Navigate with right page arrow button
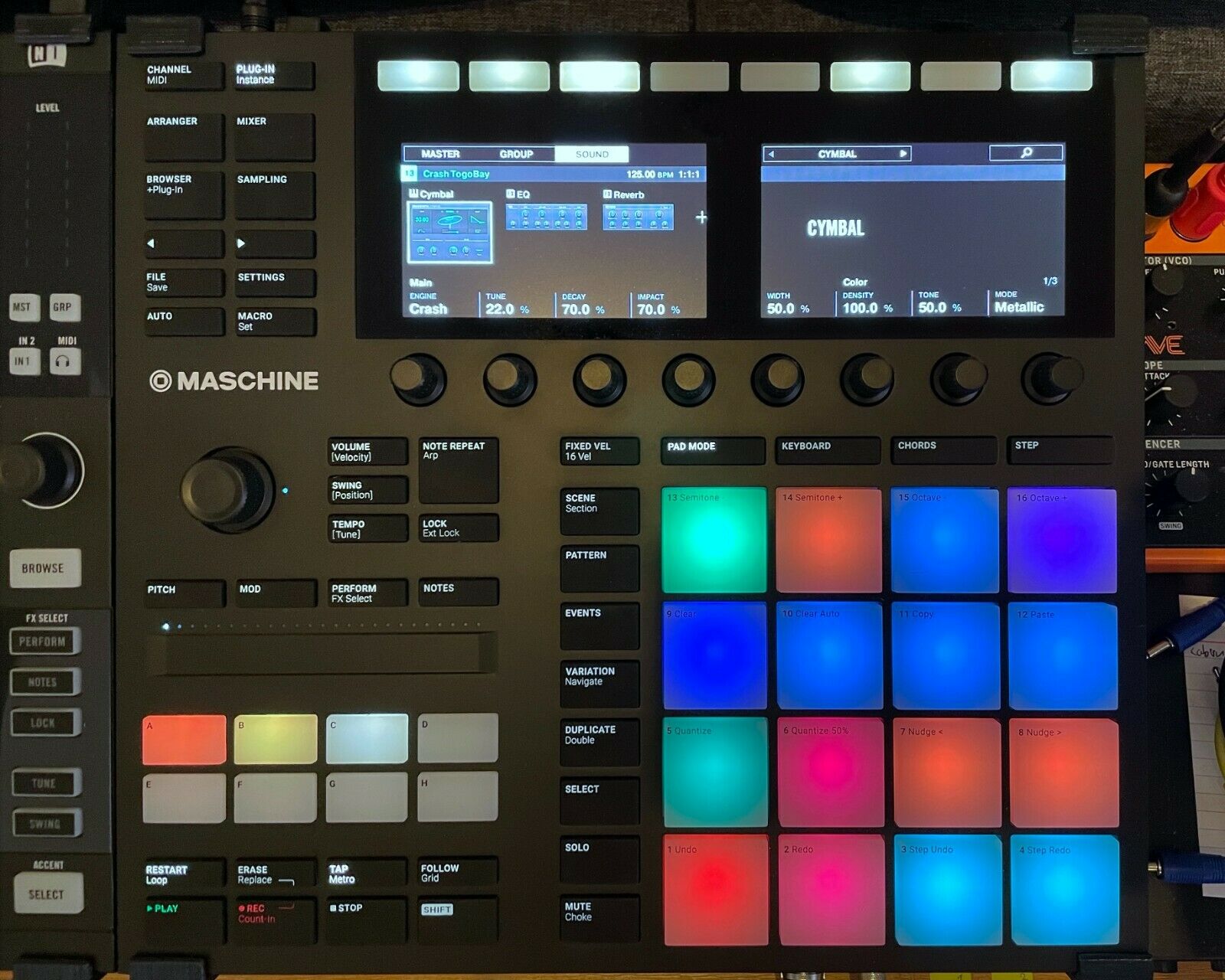 tap(274, 243)
